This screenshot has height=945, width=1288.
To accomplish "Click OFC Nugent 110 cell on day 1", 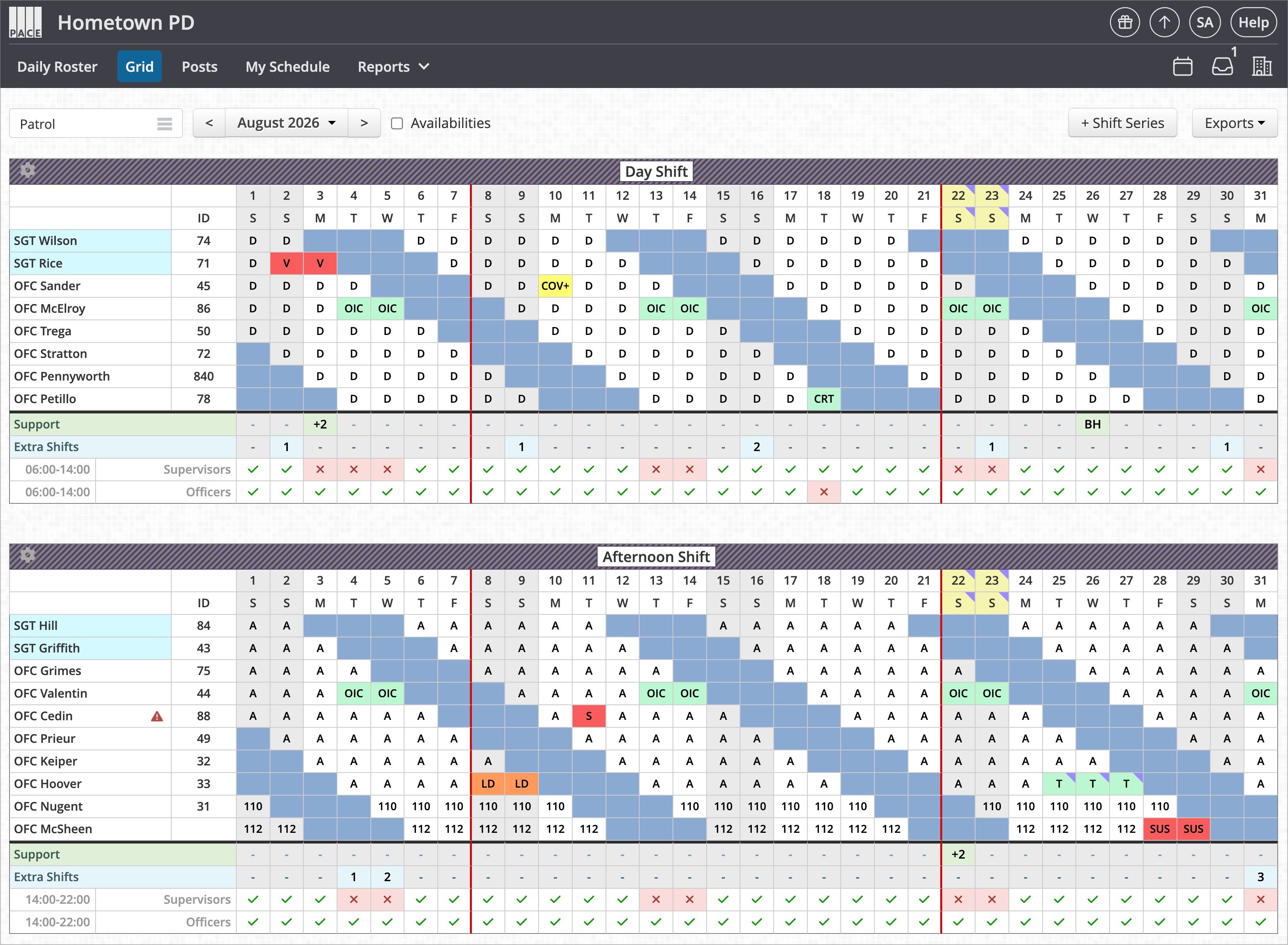I will pyautogui.click(x=253, y=807).
